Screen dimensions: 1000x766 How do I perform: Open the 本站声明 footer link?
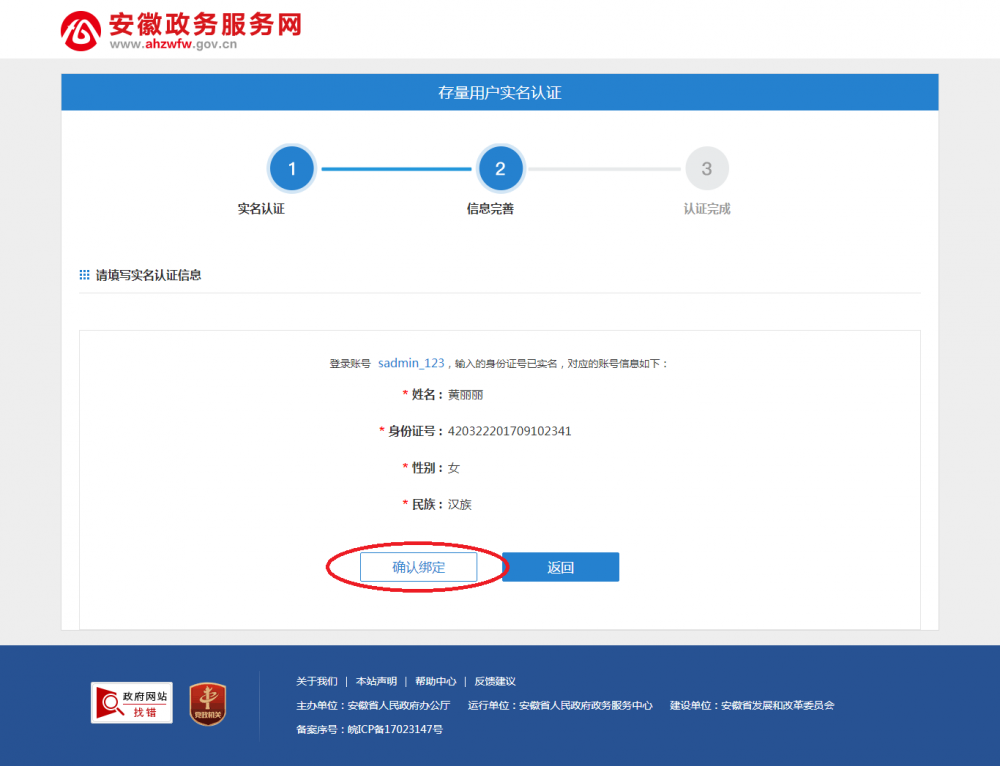[376, 681]
